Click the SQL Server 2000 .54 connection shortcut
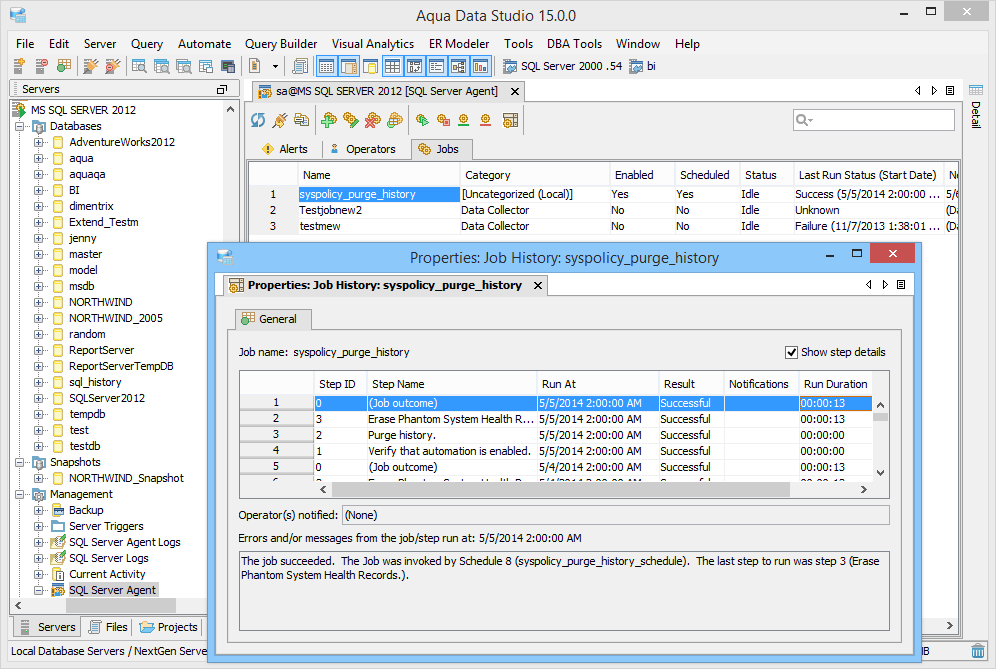The image size is (996, 669). [562, 66]
